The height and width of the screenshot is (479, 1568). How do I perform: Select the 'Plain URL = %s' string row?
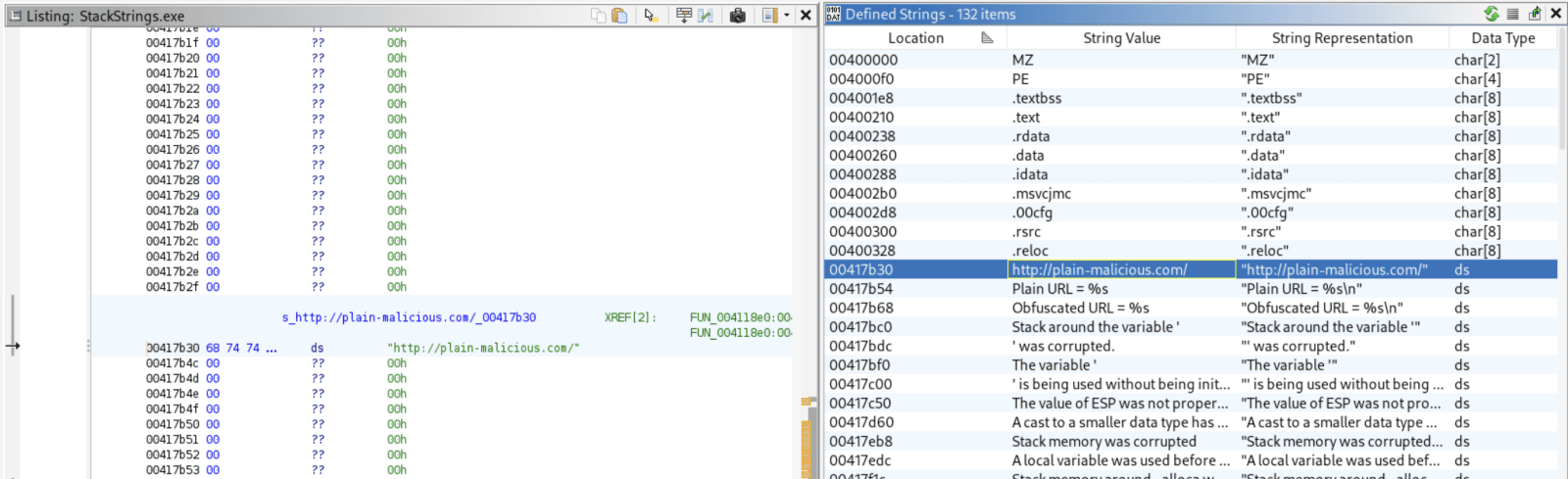(x=1192, y=289)
